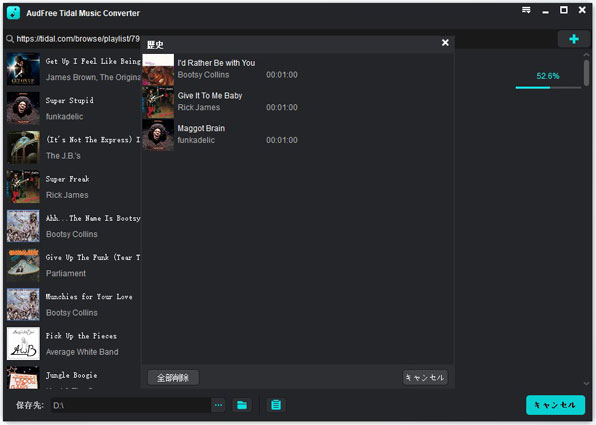Click The J.B.'s track album cover

(23, 147)
